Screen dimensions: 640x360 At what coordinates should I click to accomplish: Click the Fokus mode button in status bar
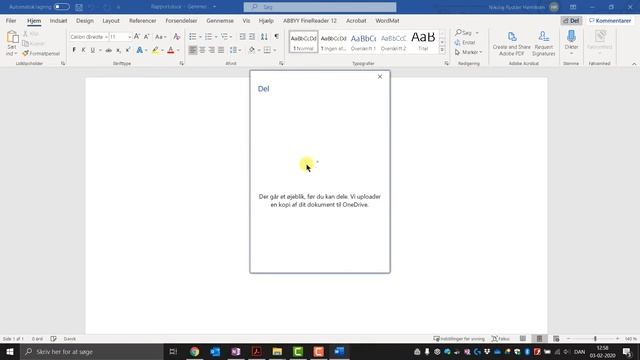(501, 339)
